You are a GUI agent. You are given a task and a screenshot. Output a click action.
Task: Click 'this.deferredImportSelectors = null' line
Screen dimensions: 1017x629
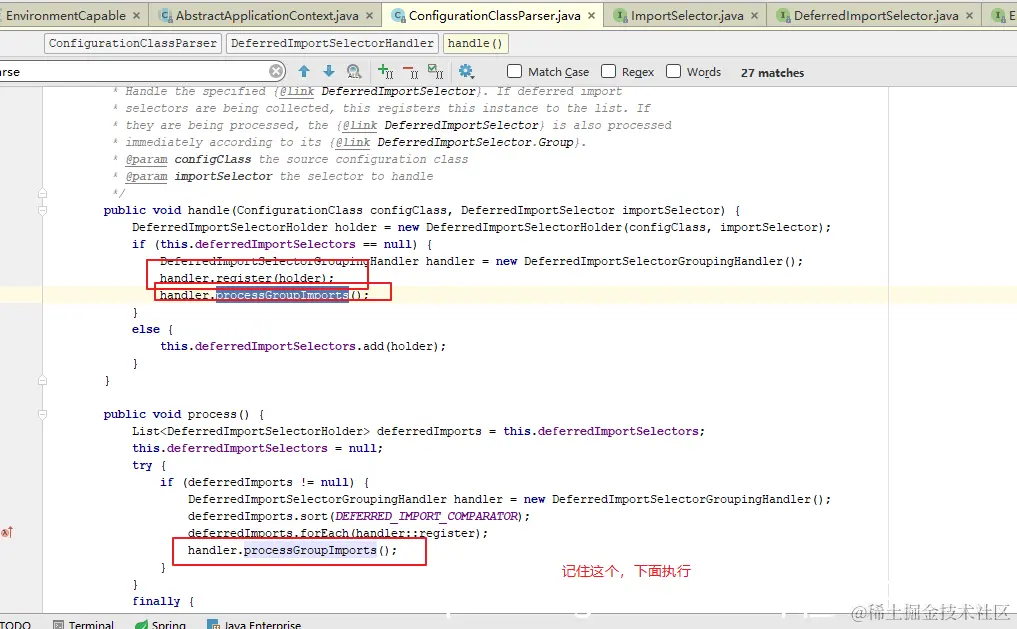[x=257, y=448]
